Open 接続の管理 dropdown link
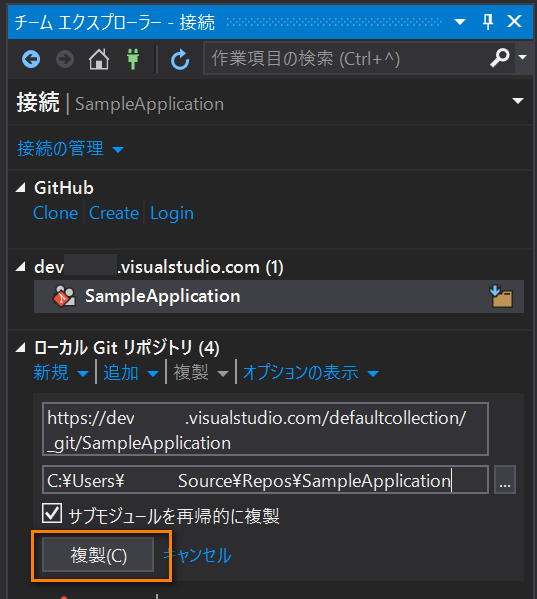The width and height of the screenshot is (537, 599). (x=70, y=148)
